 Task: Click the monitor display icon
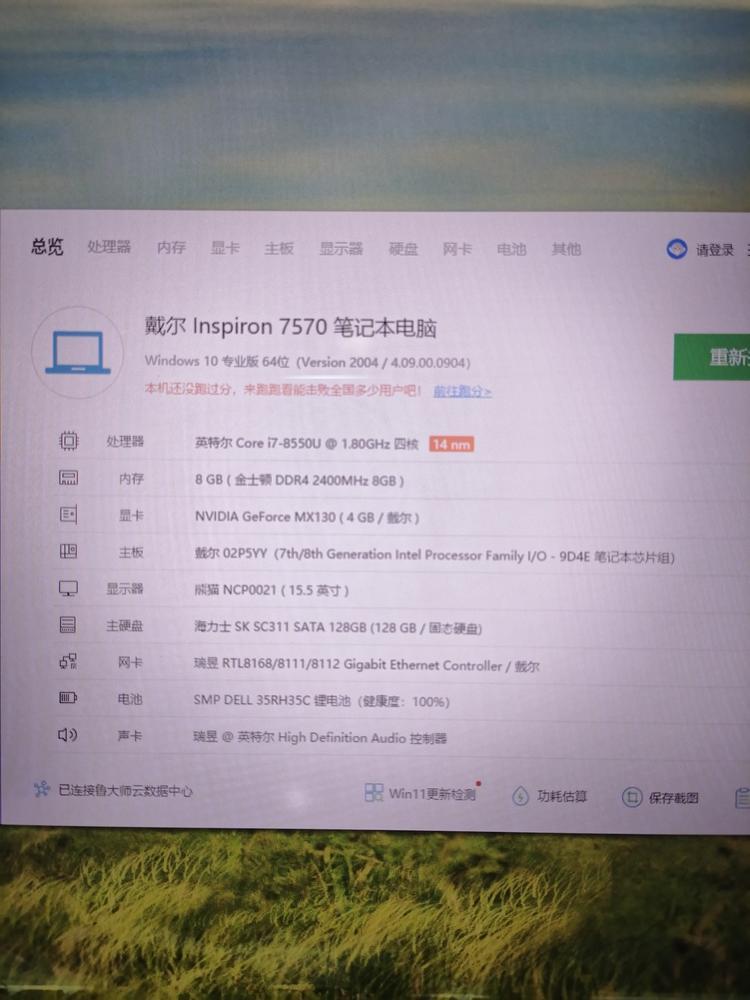tap(68, 589)
